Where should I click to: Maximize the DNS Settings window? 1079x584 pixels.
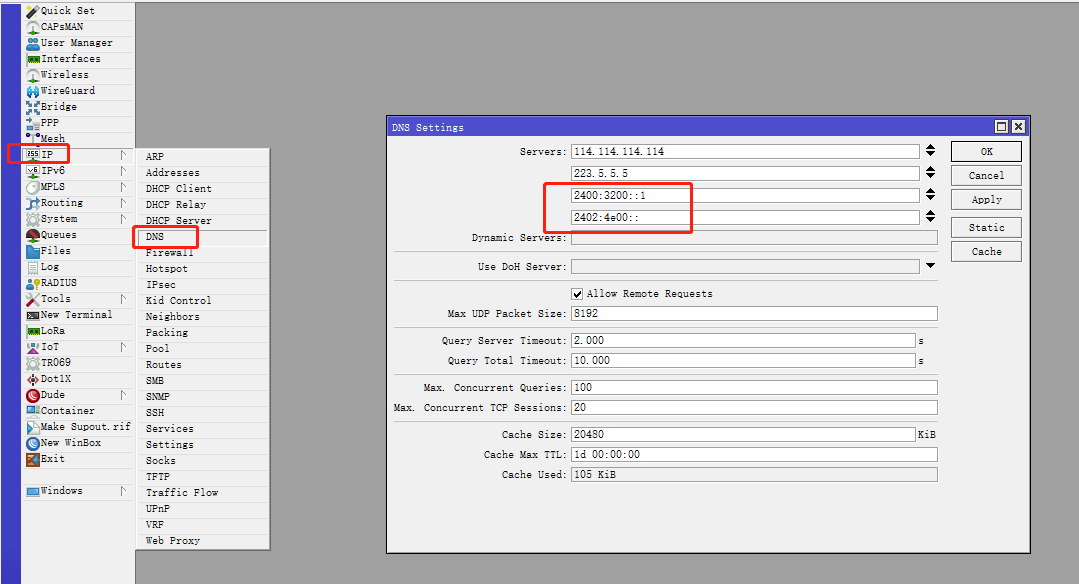(x=1001, y=127)
